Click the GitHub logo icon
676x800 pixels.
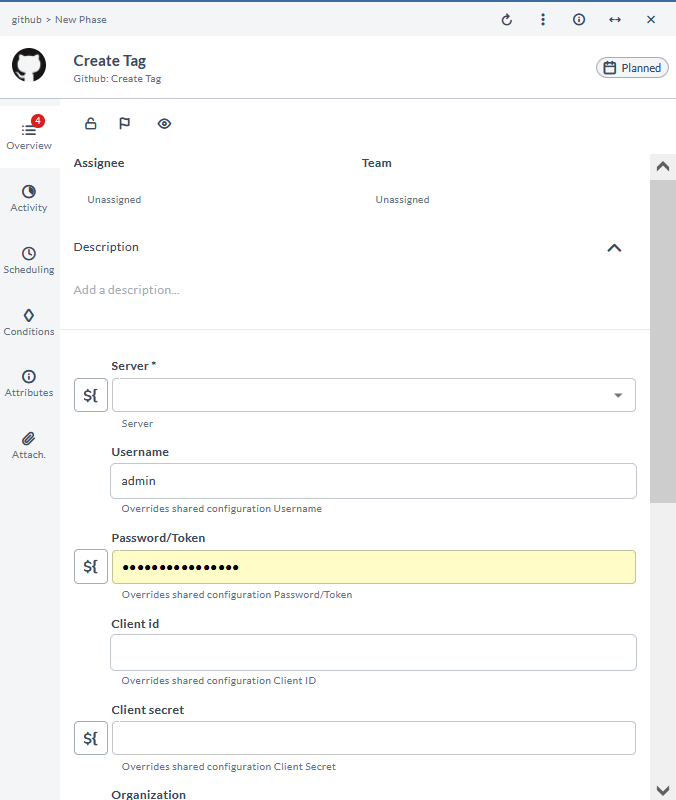[x=29, y=65]
